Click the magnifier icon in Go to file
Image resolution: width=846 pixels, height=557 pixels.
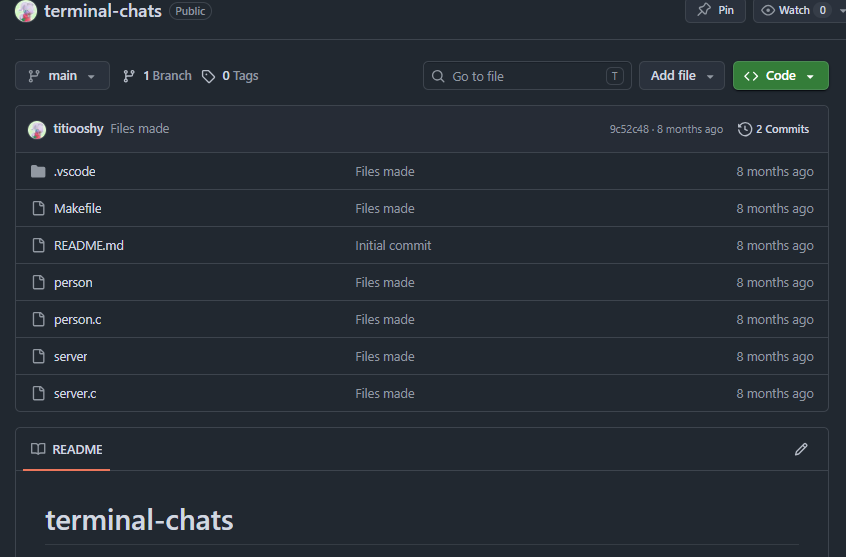[438, 76]
